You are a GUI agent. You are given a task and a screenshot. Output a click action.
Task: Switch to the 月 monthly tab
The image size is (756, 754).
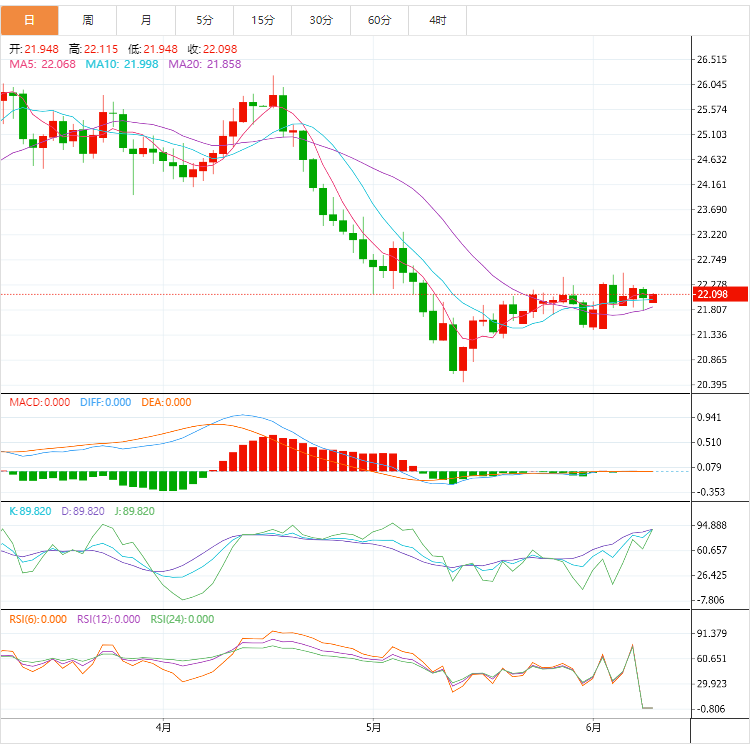[x=146, y=20]
